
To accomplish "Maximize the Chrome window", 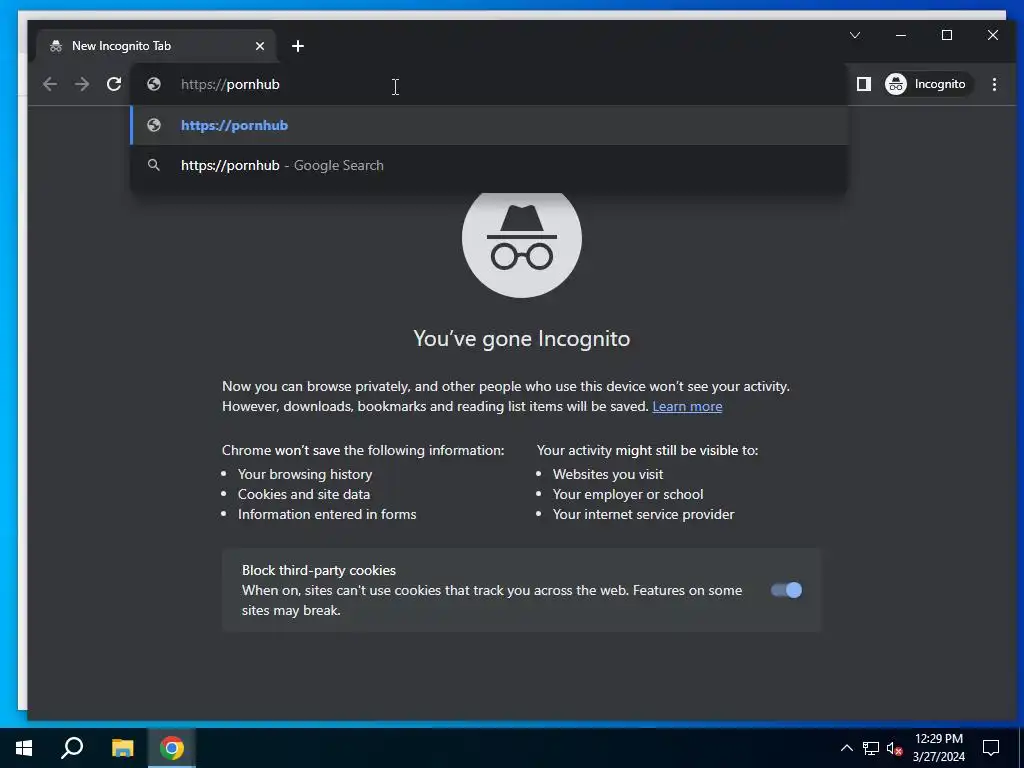I will (x=947, y=35).
